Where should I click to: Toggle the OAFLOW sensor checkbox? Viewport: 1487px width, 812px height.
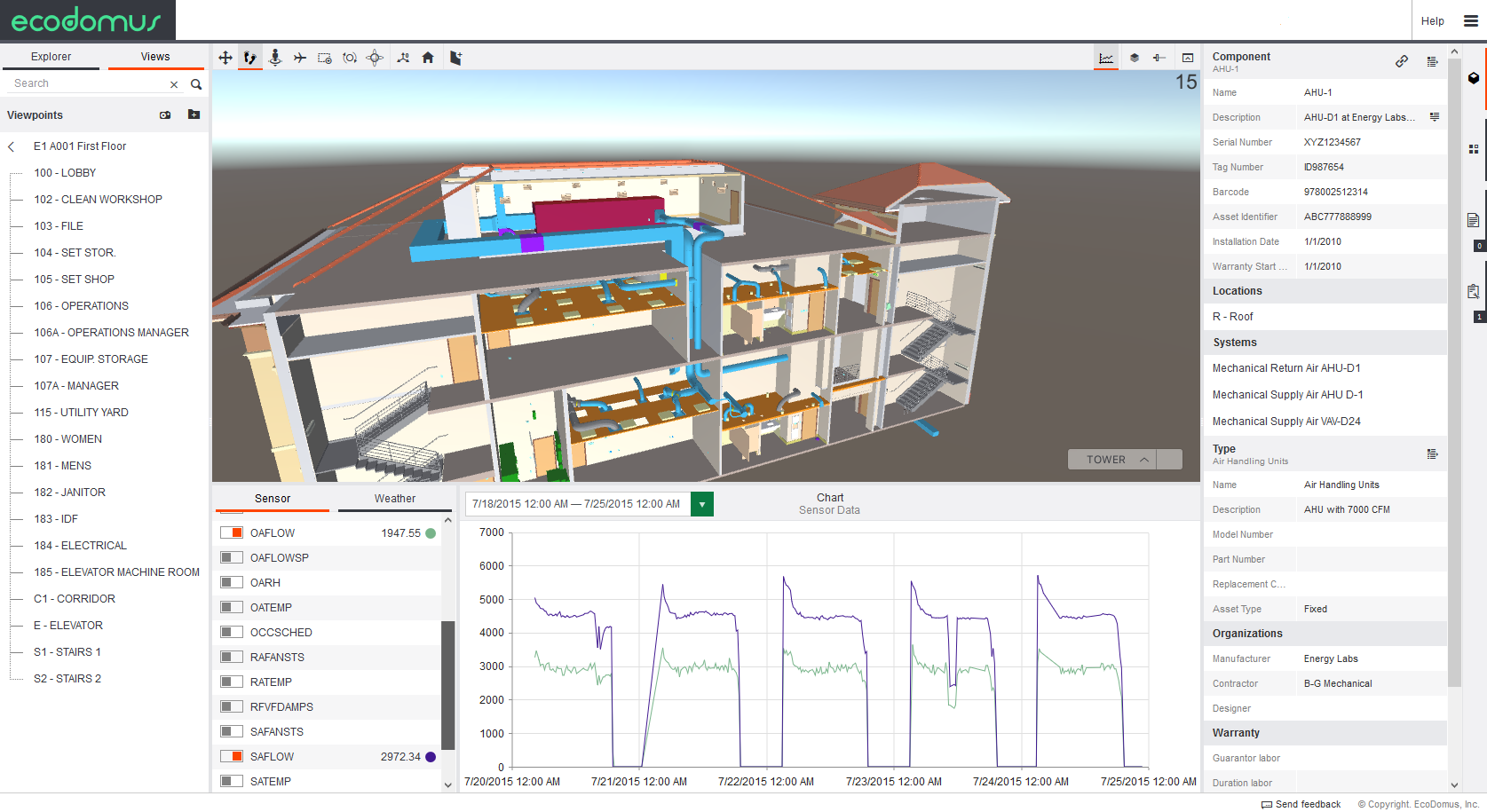tap(232, 532)
